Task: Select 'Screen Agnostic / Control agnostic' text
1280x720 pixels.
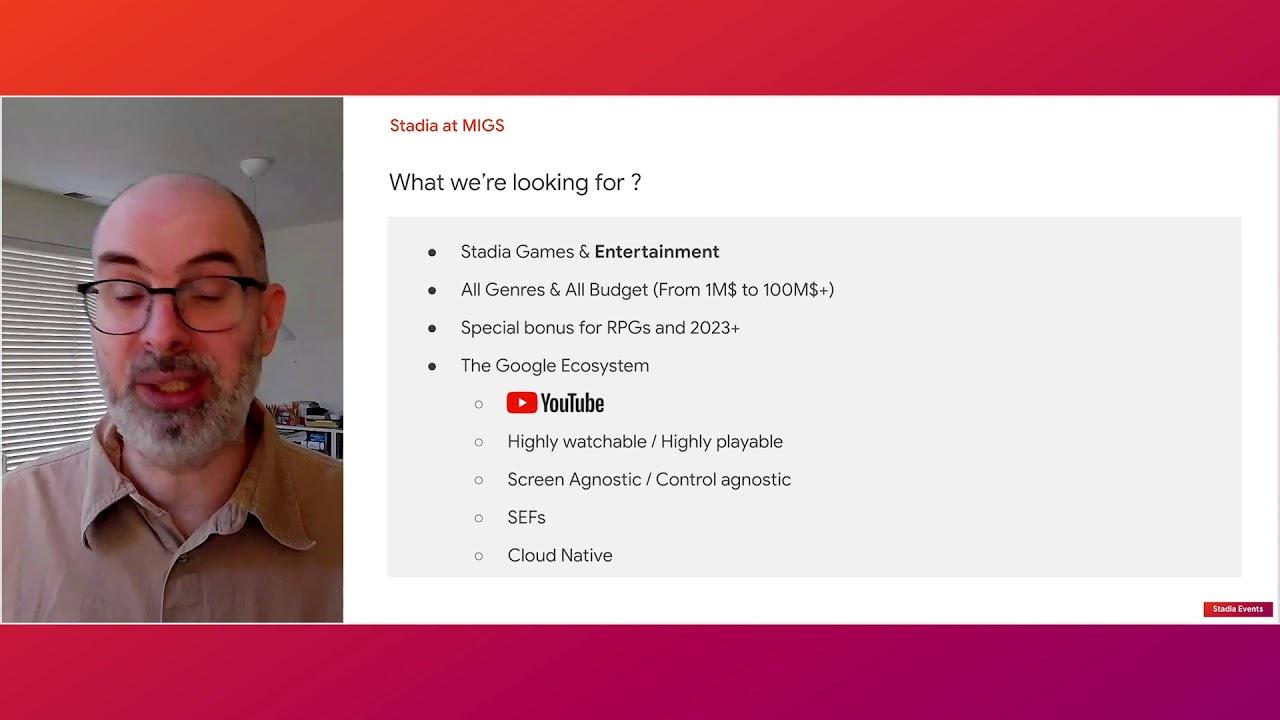Action: (649, 480)
